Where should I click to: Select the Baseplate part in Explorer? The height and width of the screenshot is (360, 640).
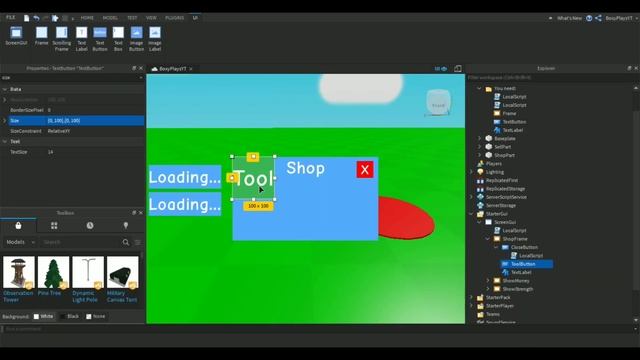coord(504,138)
